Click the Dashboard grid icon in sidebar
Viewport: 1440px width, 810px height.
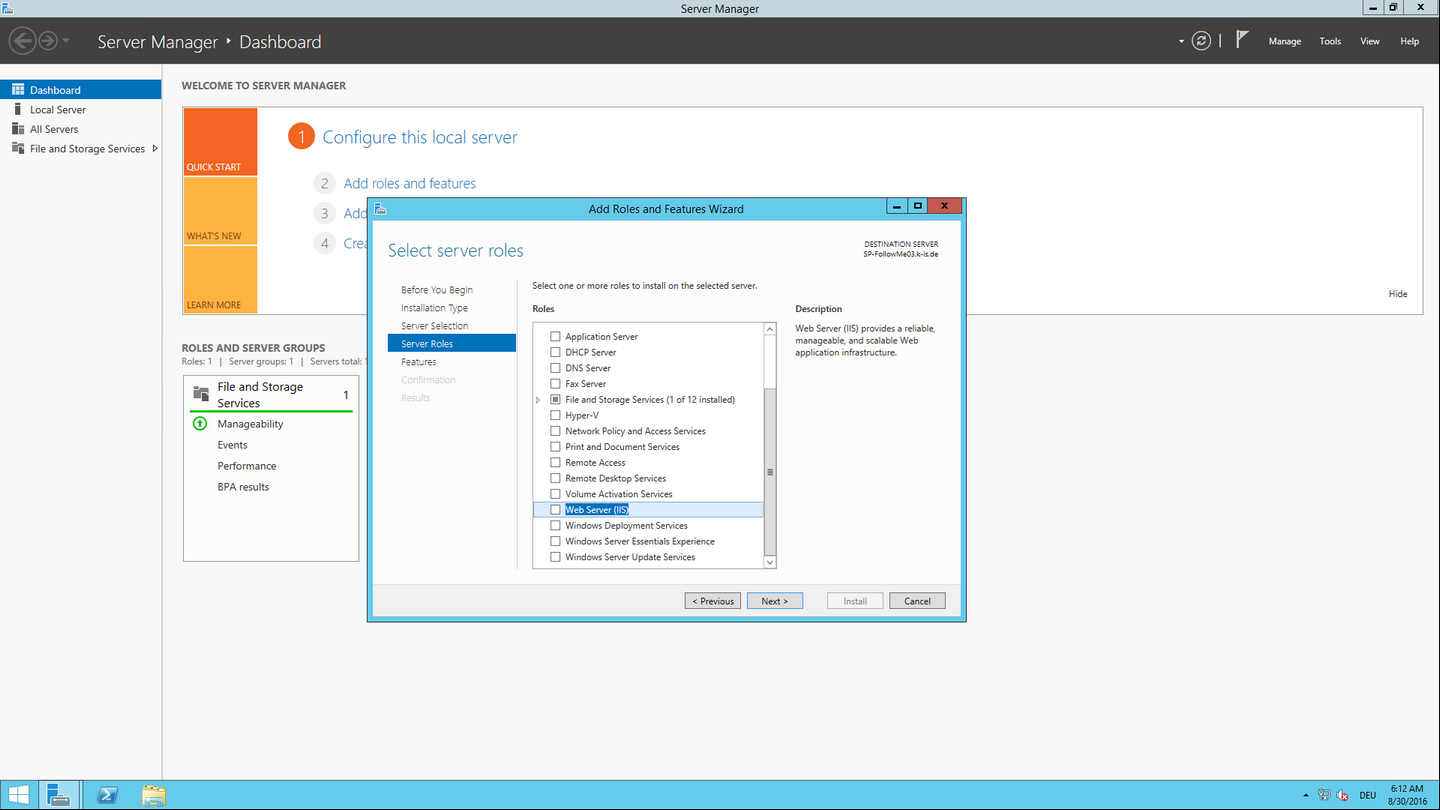click(x=17, y=90)
